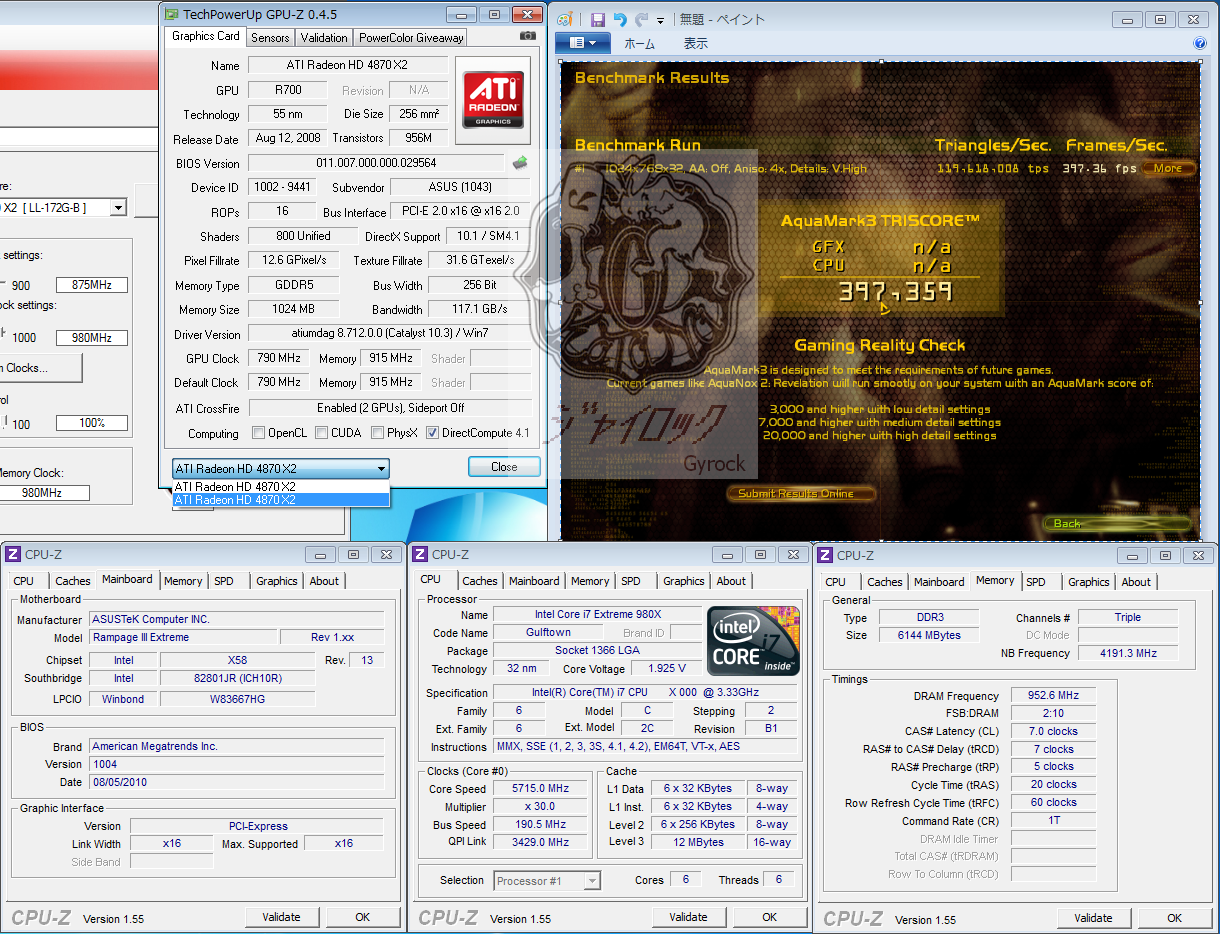Open the Graphics tab in the CPU-Z Memory window
Viewport: 1220px width, 934px height.
1089,582
